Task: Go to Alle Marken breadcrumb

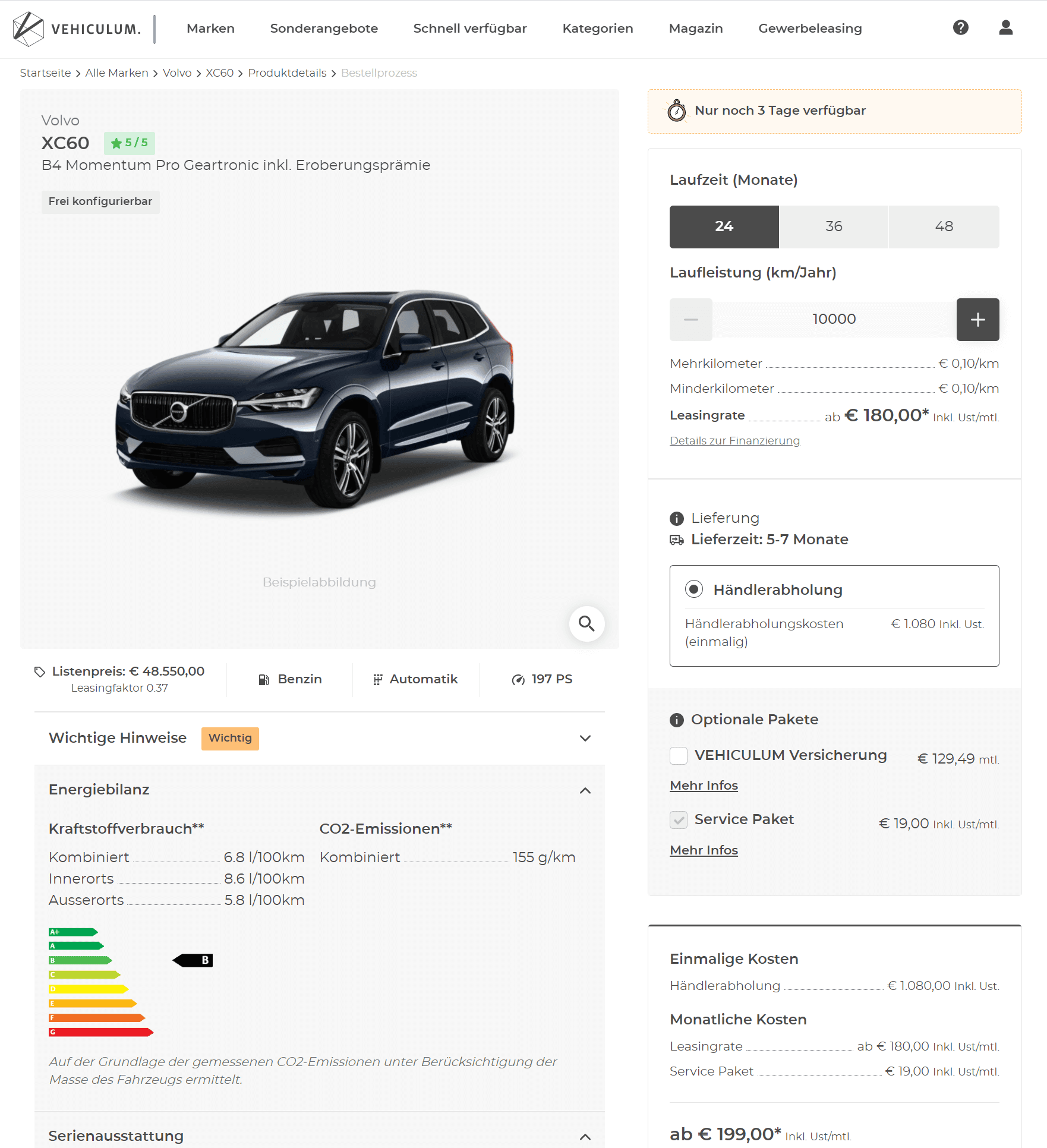Action: (116, 73)
